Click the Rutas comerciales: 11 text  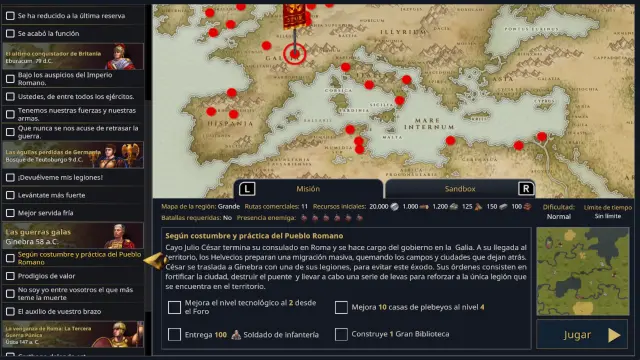coord(276,207)
